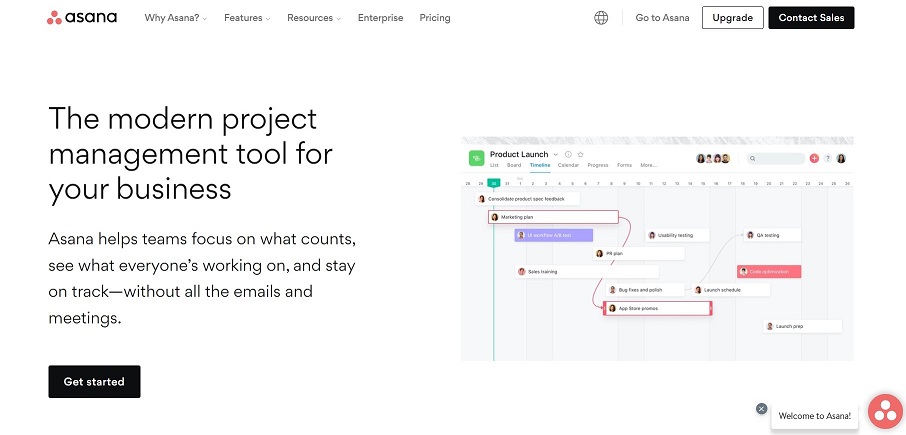This screenshot has width=906, height=435.
Task: Open the language globe selector
Action: (x=601, y=18)
